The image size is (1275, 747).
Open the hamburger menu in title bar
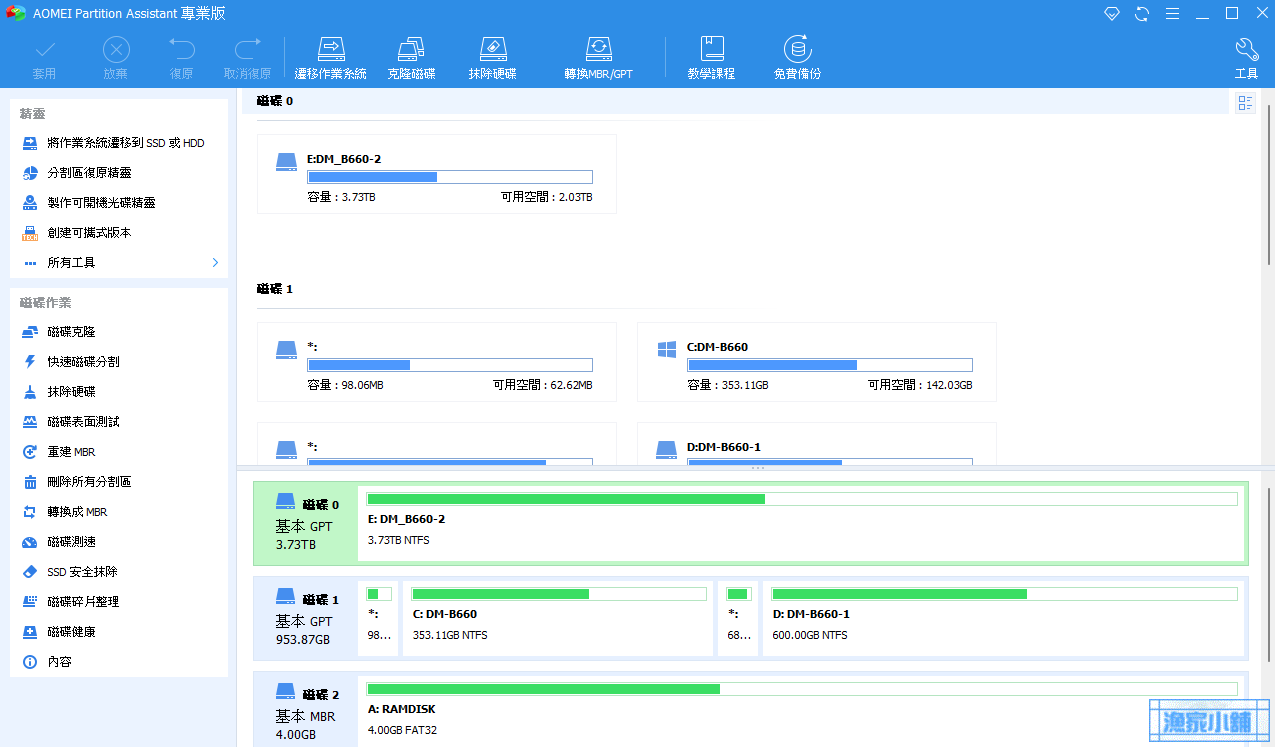1173,13
